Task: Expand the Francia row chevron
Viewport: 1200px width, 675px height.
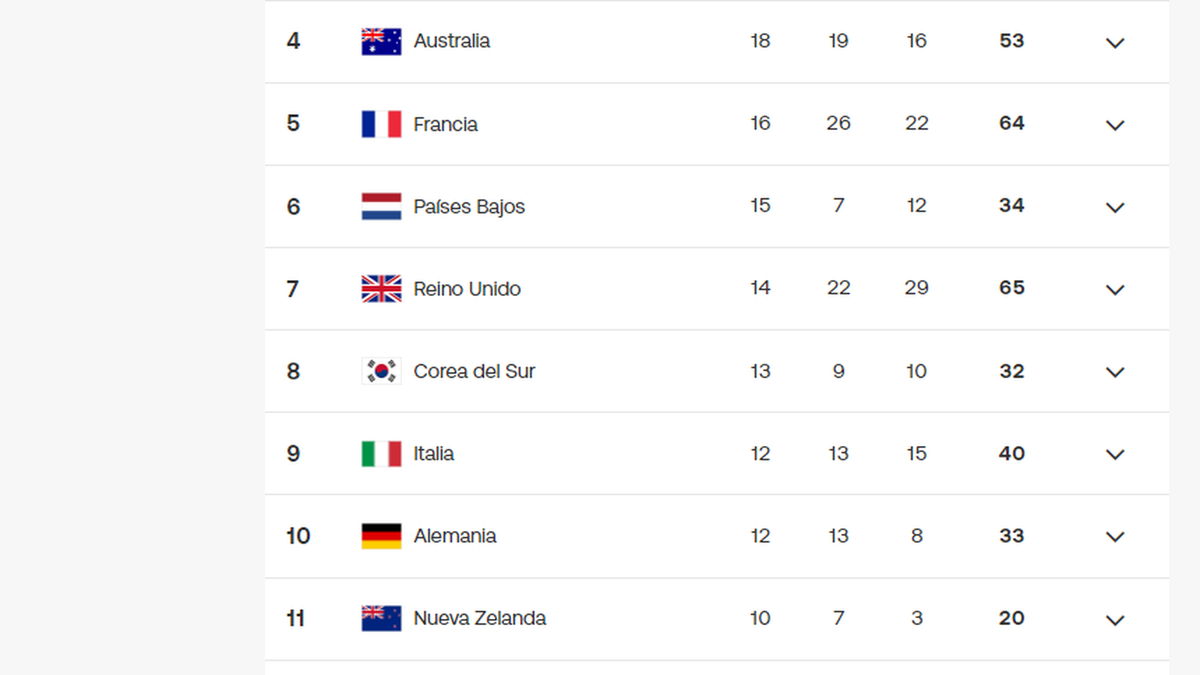Action: [x=1115, y=125]
